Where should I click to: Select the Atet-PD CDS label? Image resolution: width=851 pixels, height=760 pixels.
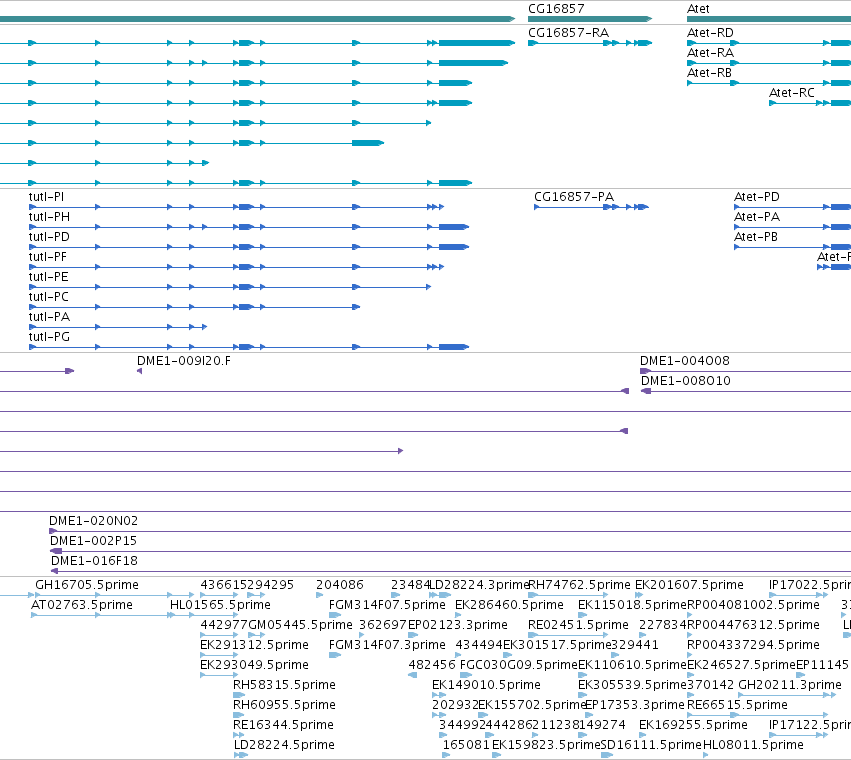pos(757,197)
